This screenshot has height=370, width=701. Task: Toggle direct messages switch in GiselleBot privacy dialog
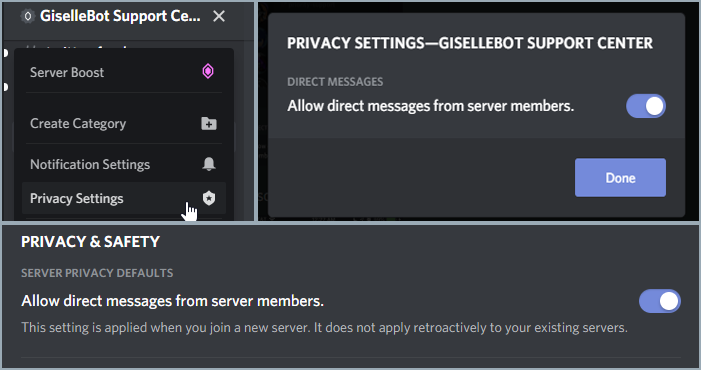coord(646,106)
